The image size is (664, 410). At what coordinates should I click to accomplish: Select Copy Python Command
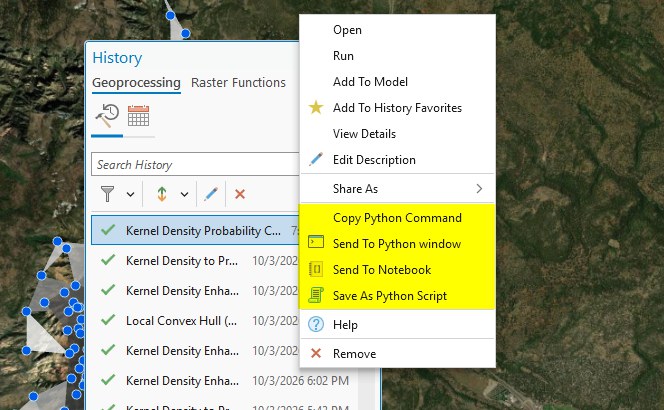point(397,218)
